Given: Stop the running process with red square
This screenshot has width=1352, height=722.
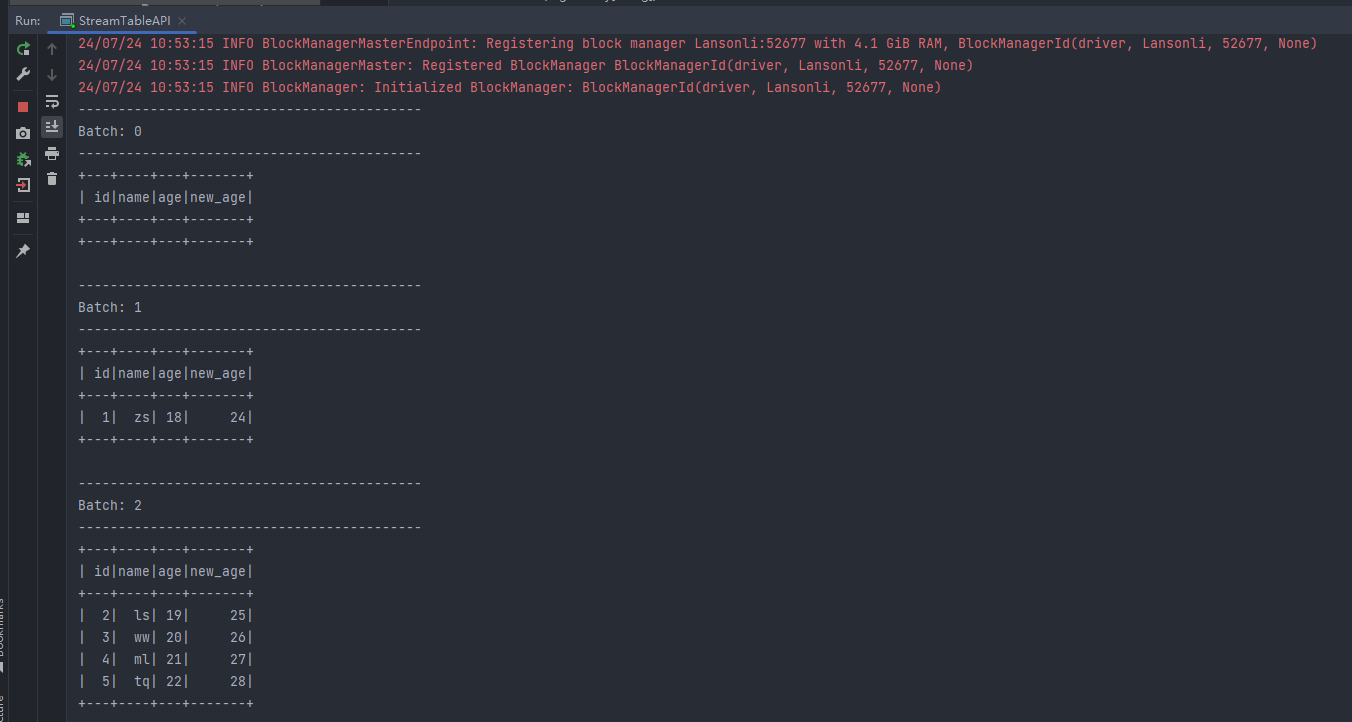Looking at the screenshot, I should (x=23, y=107).
